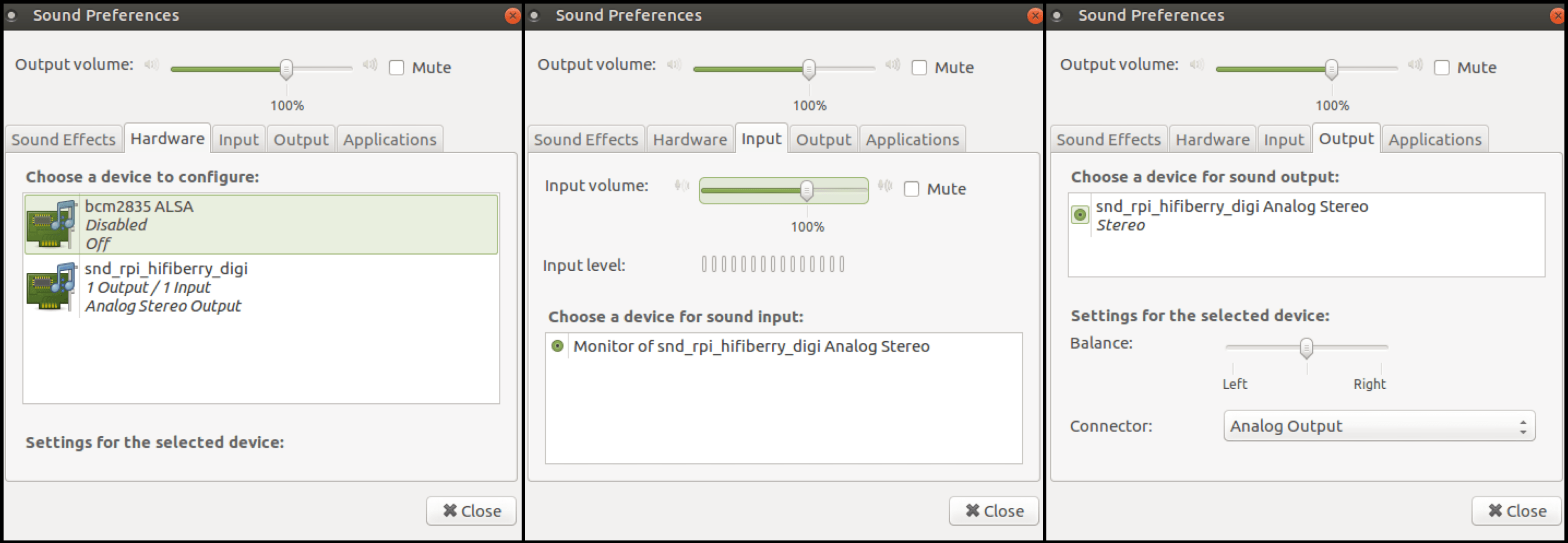
Task: Enable Mute for output volume
Action: pos(397,67)
